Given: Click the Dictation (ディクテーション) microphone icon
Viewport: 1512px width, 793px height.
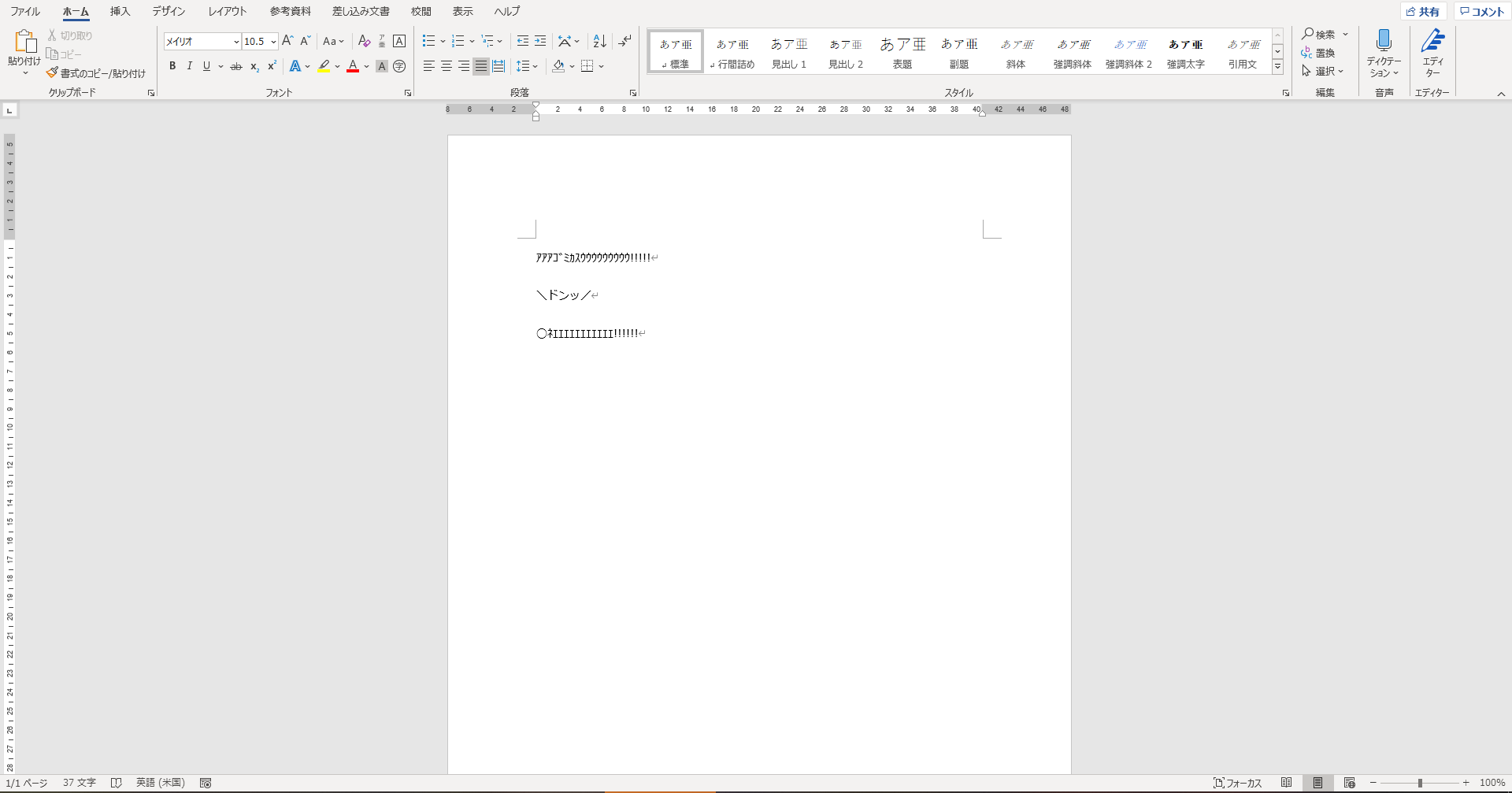Looking at the screenshot, I should pyautogui.click(x=1384, y=40).
